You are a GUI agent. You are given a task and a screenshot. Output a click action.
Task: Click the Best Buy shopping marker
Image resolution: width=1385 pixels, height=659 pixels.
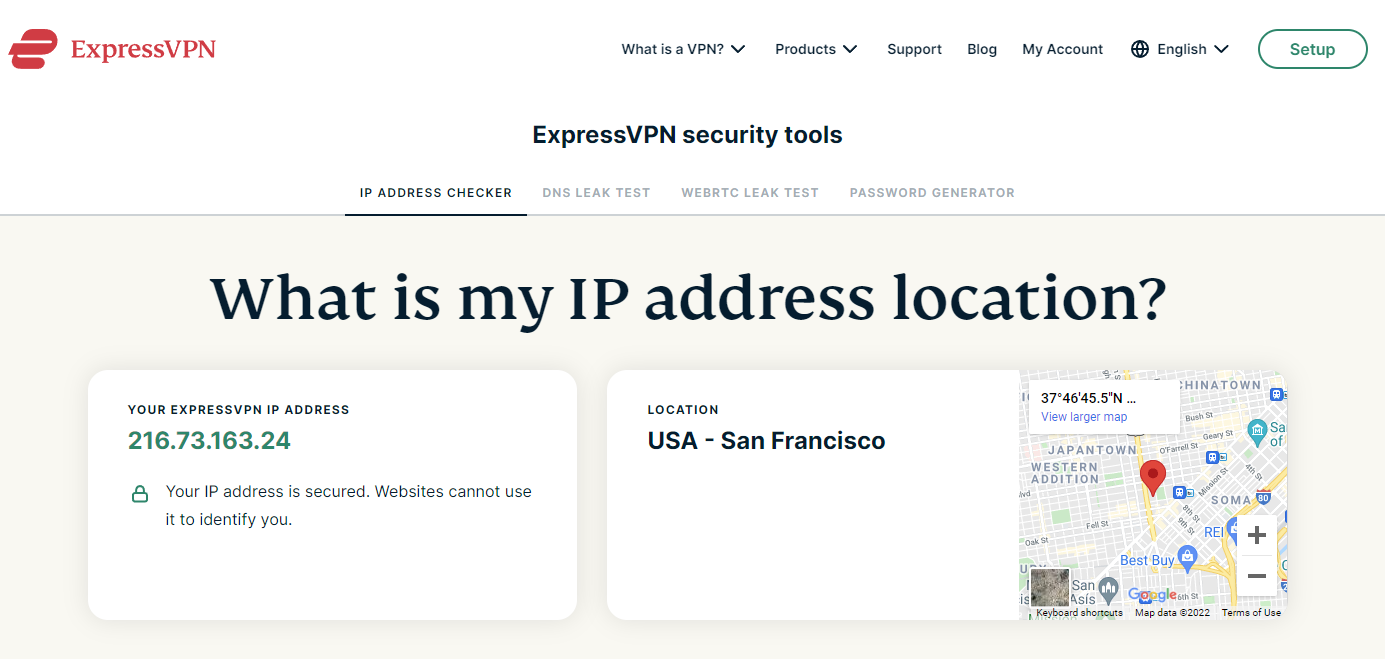[1187, 557]
